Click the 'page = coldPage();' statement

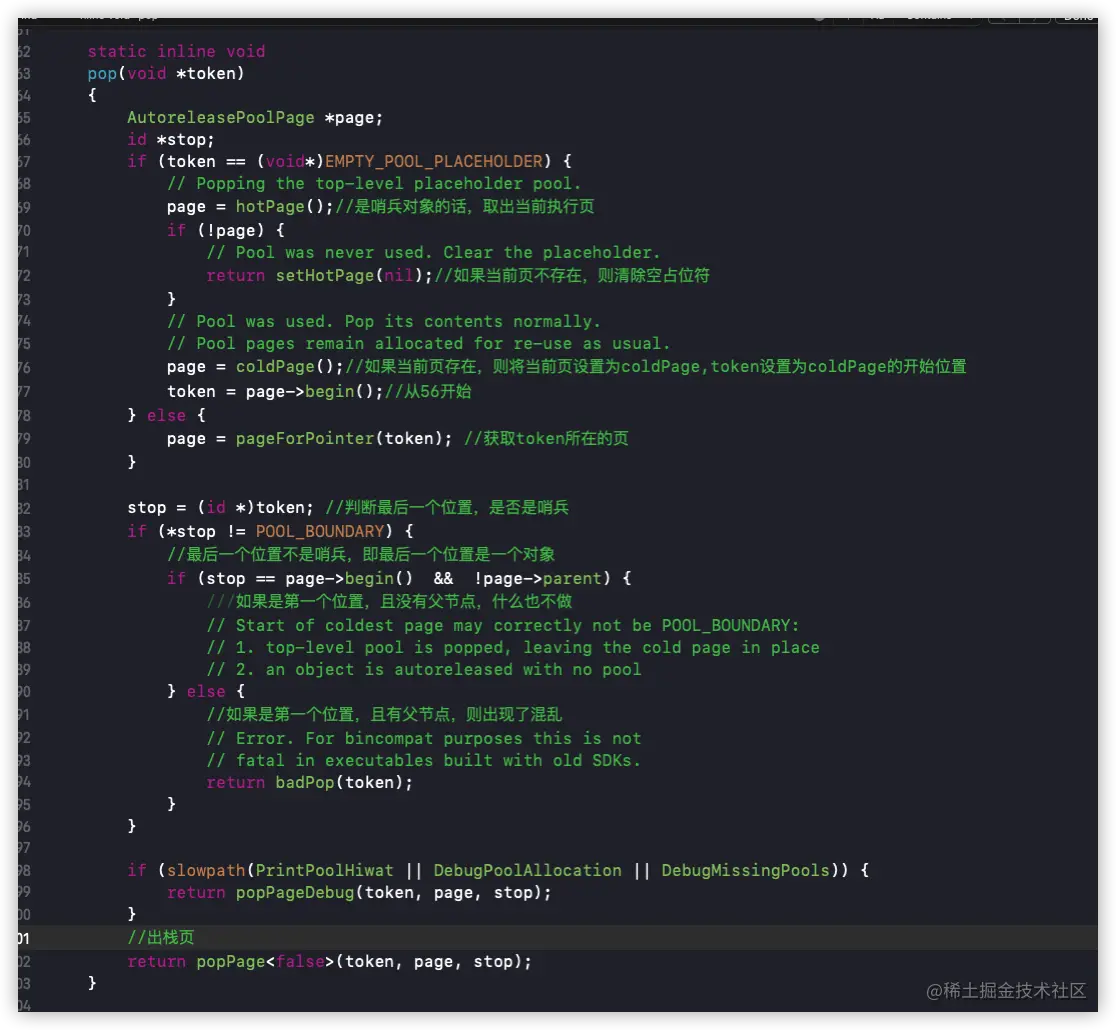(256, 367)
